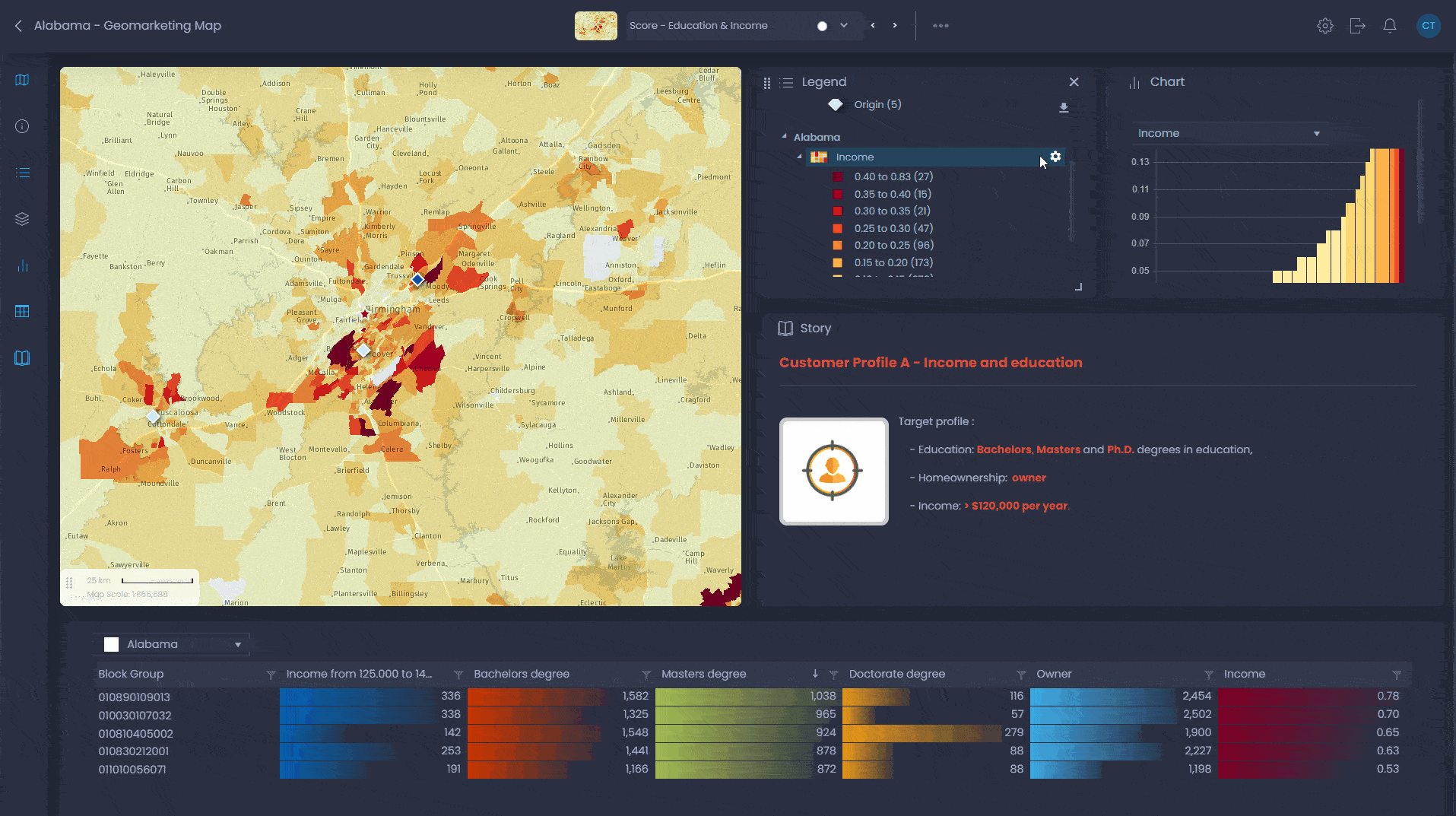1456x816 pixels.
Task: Click the scale bar drag handle on map
Action: pyautogui.click(x=69, y=583)
